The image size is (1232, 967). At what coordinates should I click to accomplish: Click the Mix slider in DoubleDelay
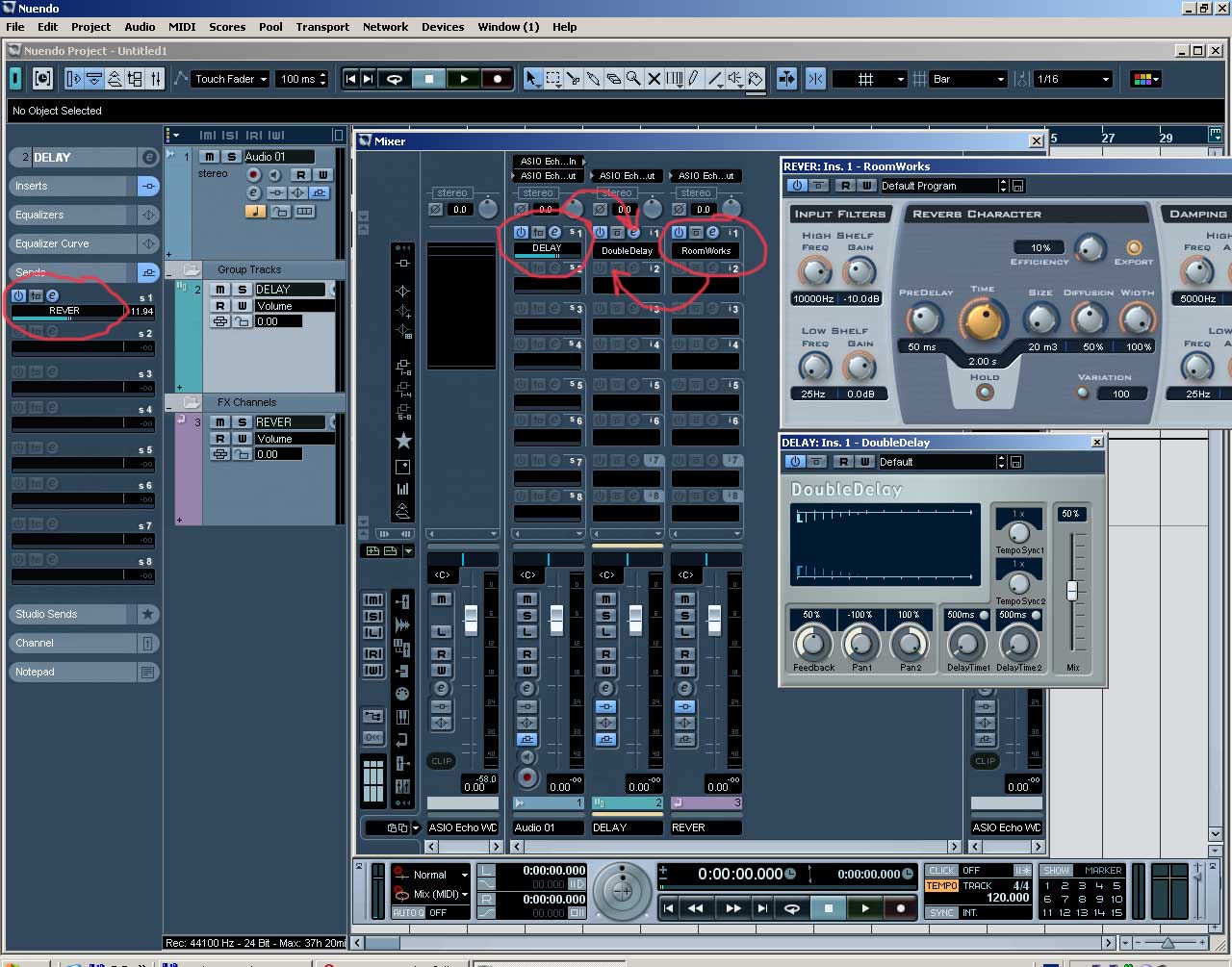(x=1072, y=591)
